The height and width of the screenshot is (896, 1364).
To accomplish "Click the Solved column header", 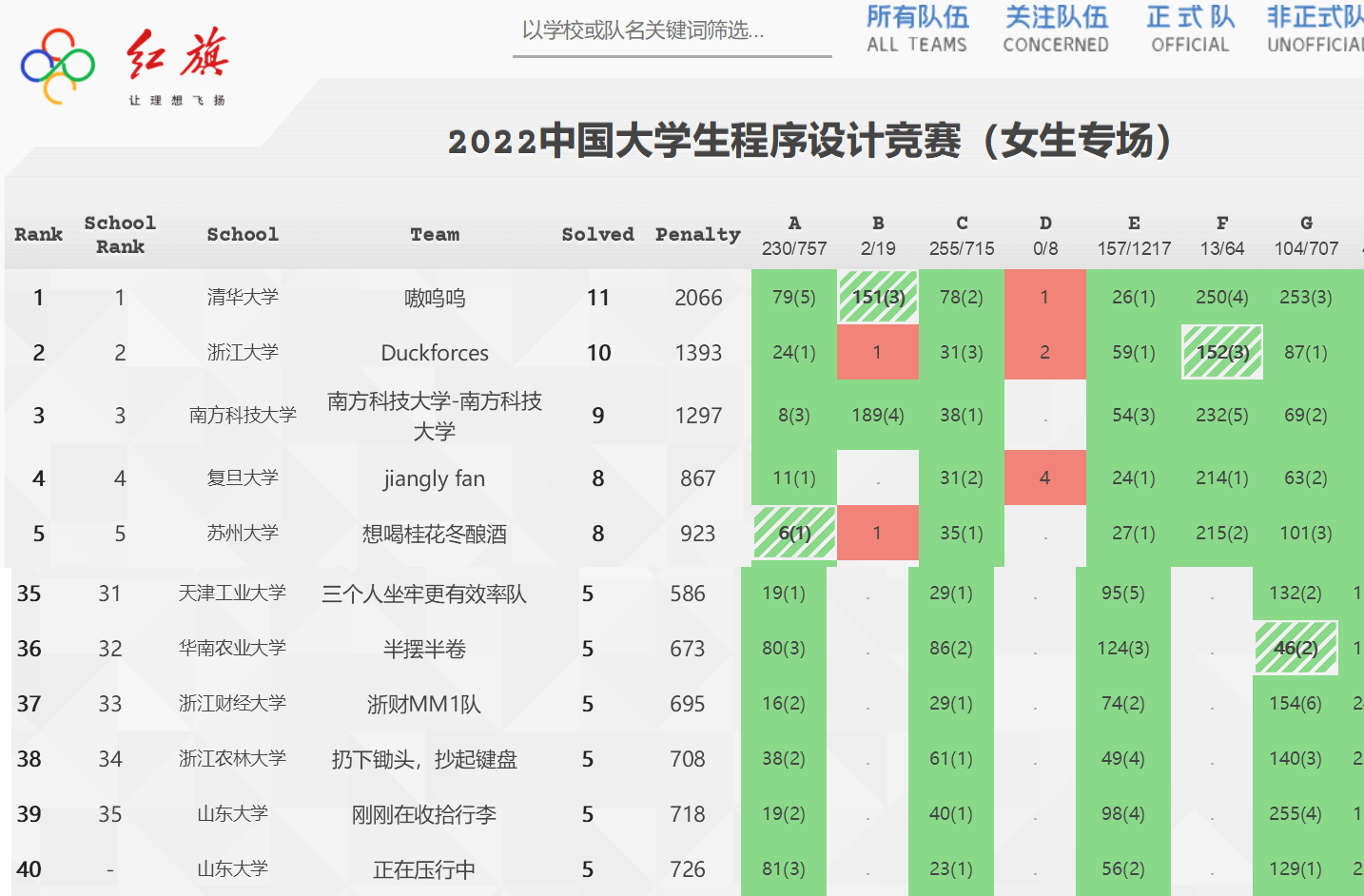I will click(597, 234).
